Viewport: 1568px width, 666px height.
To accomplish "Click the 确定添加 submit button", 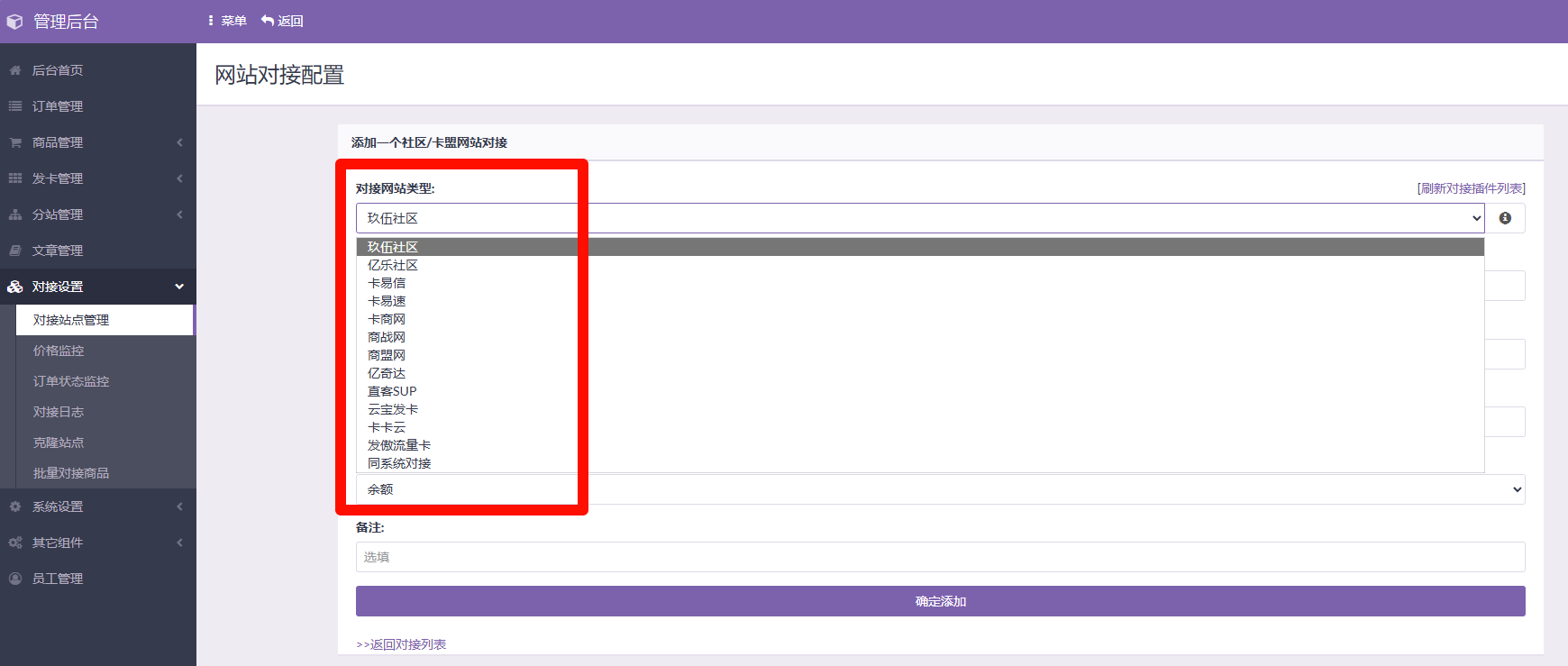I will click(941, 601).
